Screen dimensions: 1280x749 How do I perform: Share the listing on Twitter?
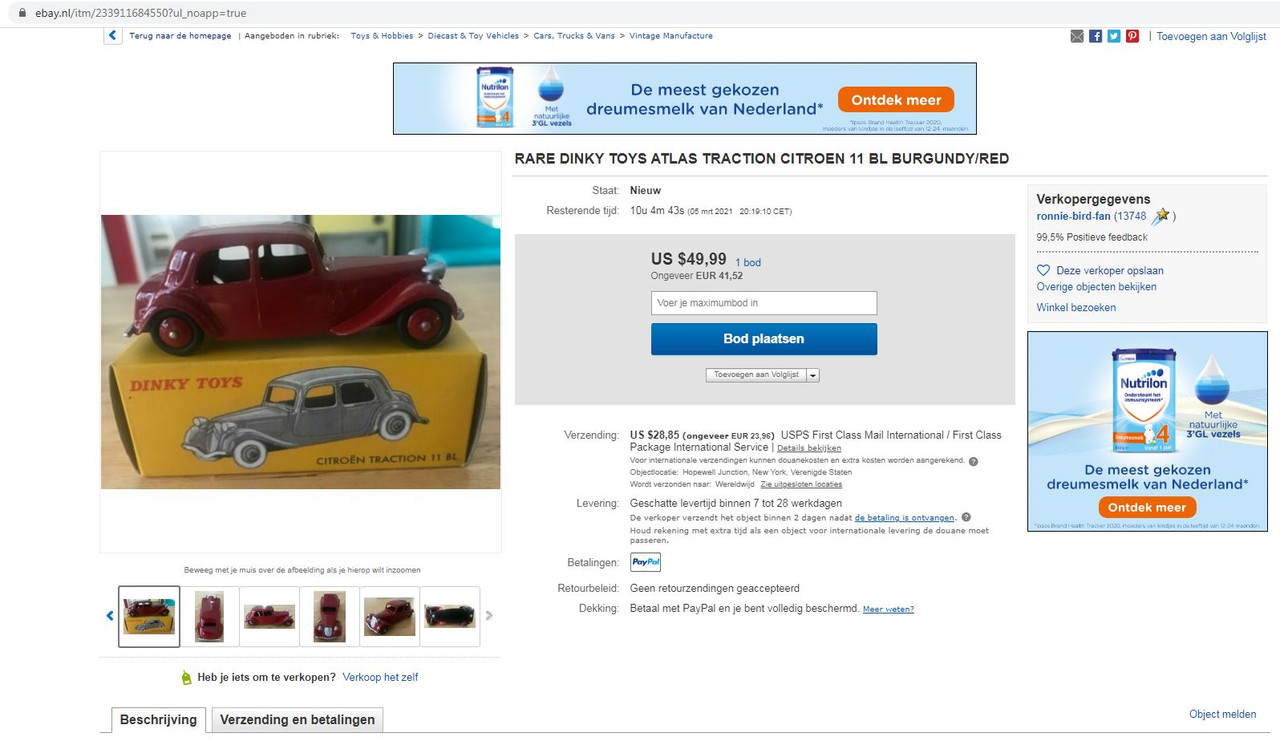click(1114, 36)
